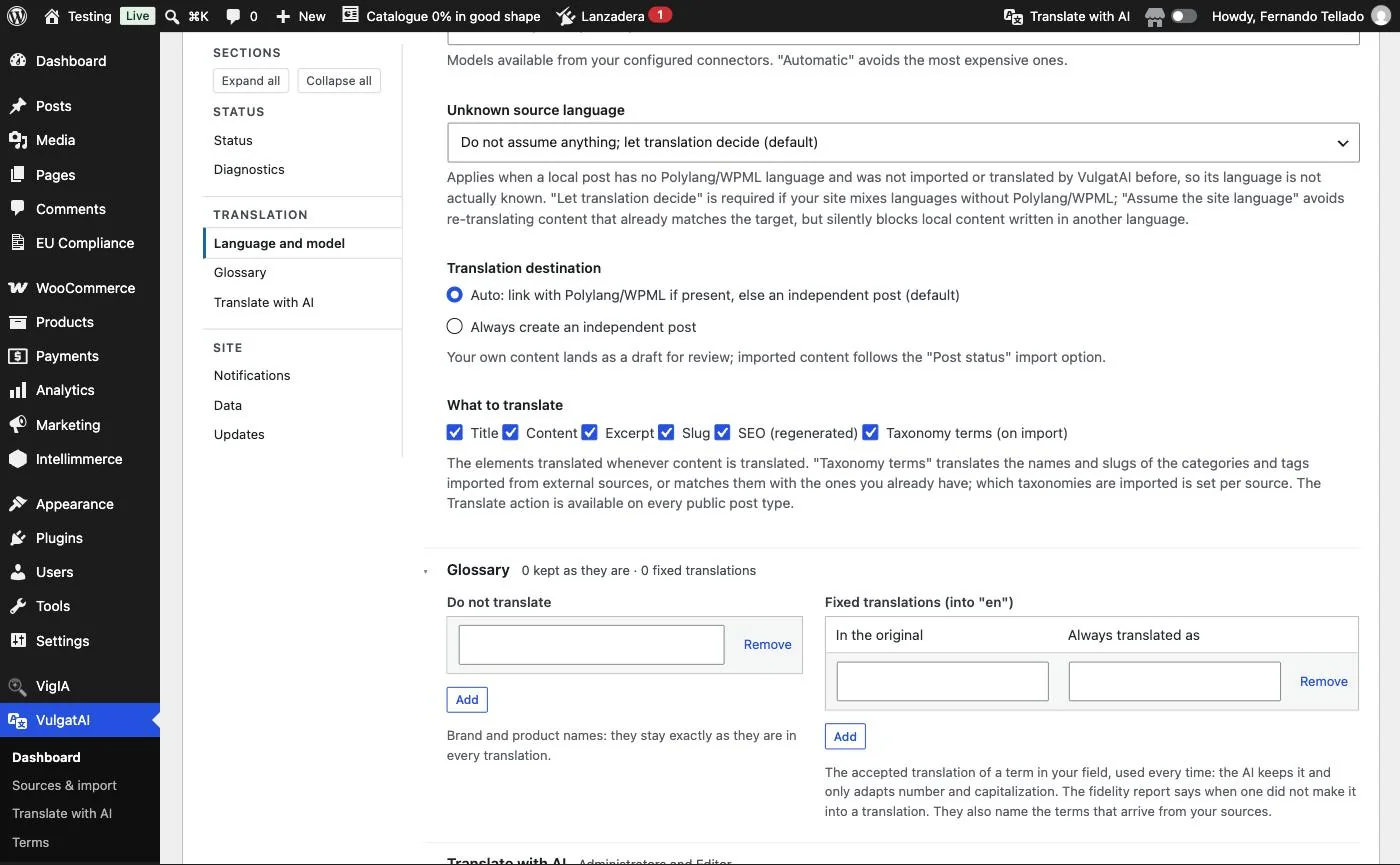Toggle the switch next to store icon
The width and height of the screenshot is (1400, 865).
1184,16
